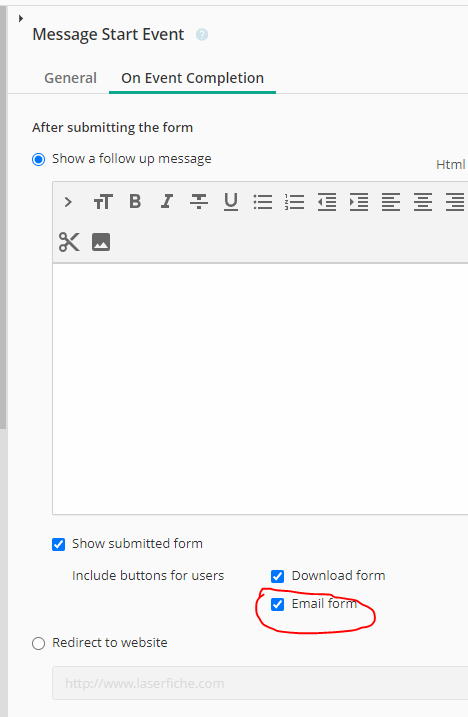Center align text in editor

[x=423, y=202]
